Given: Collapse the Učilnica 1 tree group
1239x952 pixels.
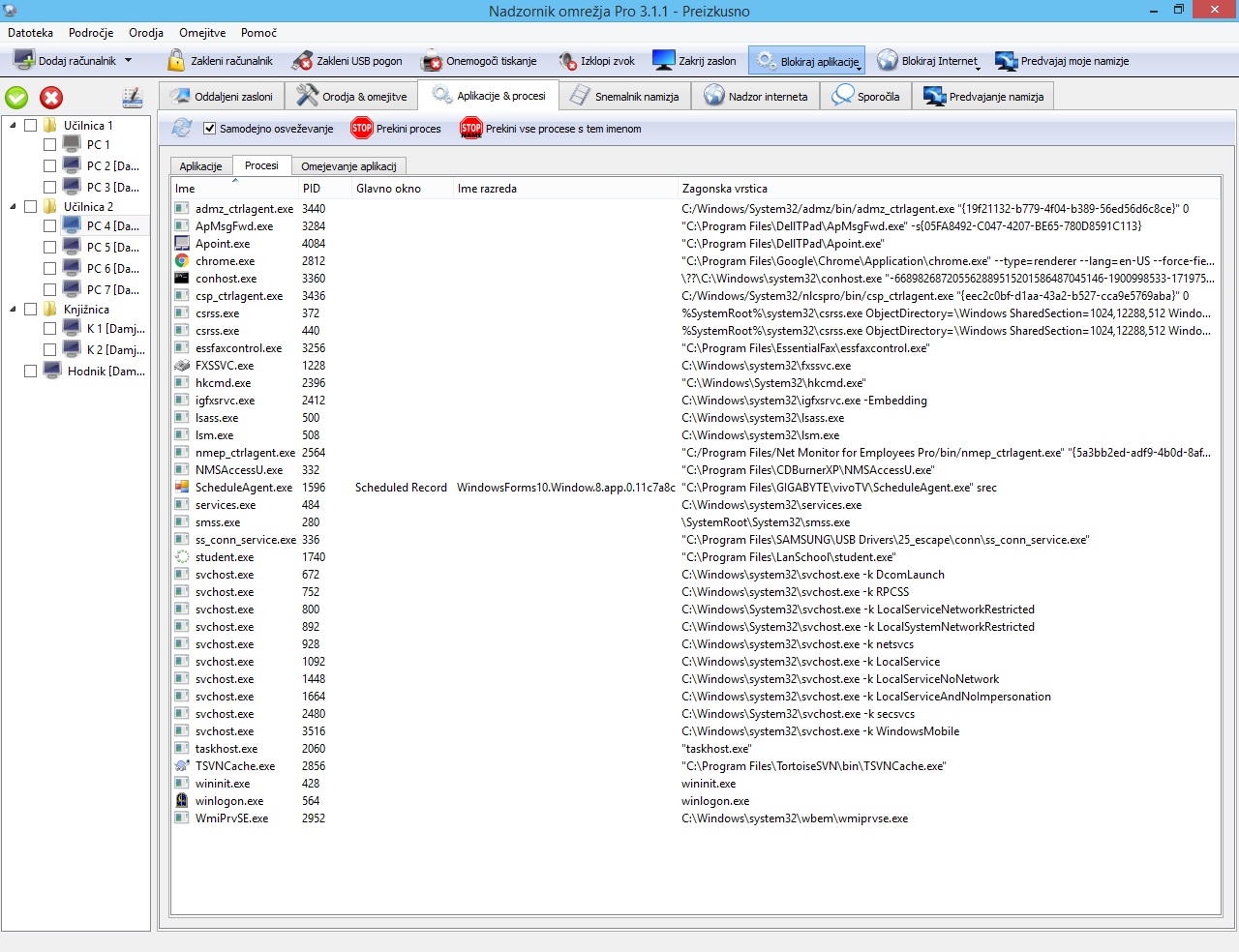Looking at the screenshot, I should 13,125.
